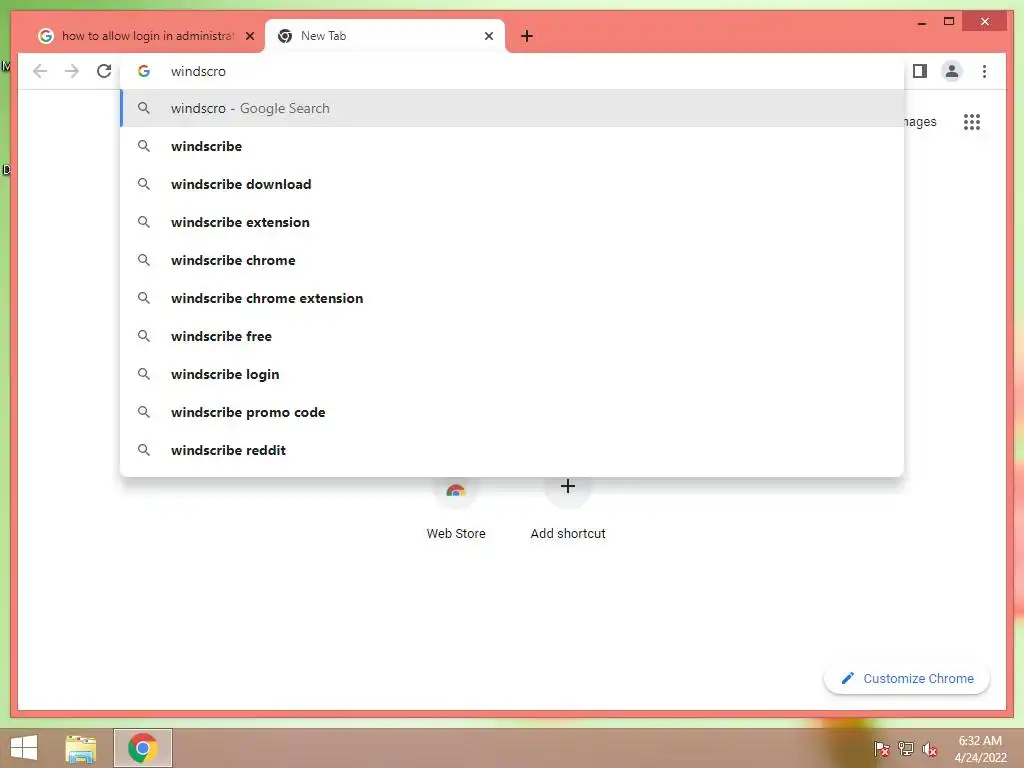Select the New Tab tab

[x=384, y=36]
